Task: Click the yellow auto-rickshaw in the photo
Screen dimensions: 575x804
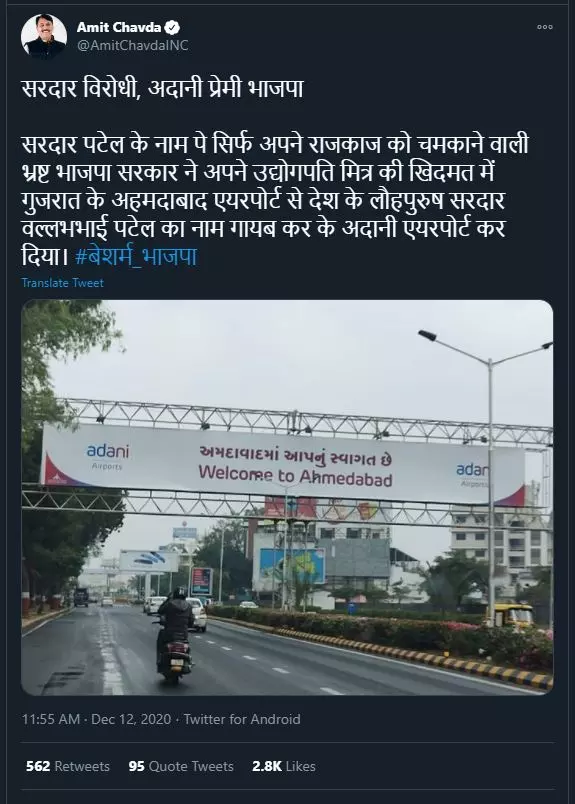Action: (510, 614)
